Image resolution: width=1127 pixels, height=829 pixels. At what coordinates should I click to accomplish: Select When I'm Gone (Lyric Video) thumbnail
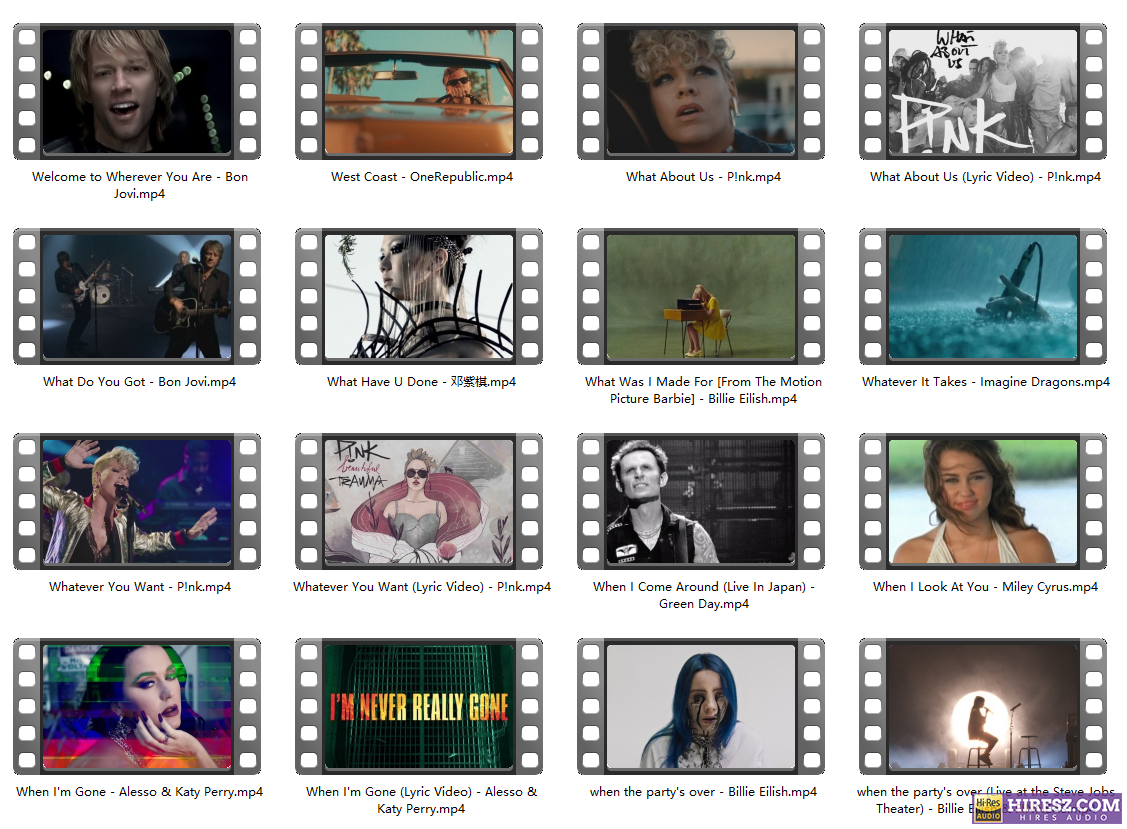tap(419, 706)
